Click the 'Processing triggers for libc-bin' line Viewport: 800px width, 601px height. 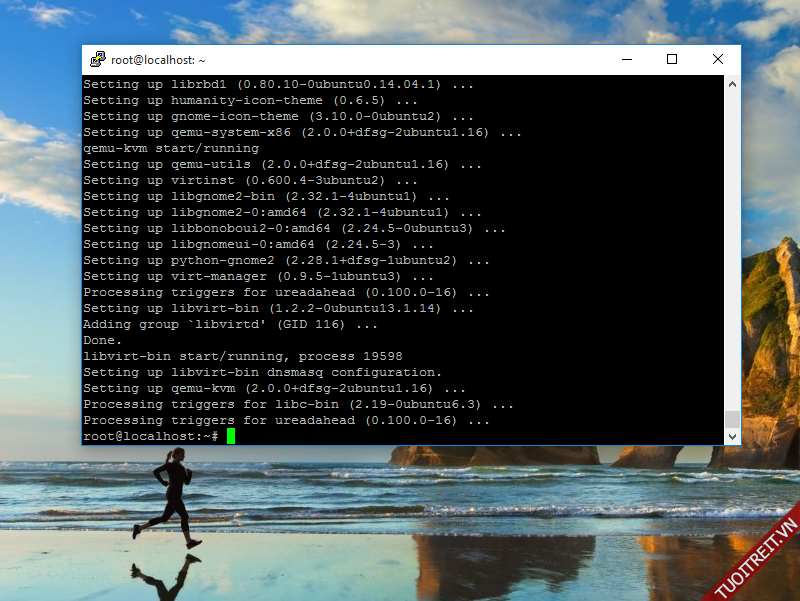[298, 404]
